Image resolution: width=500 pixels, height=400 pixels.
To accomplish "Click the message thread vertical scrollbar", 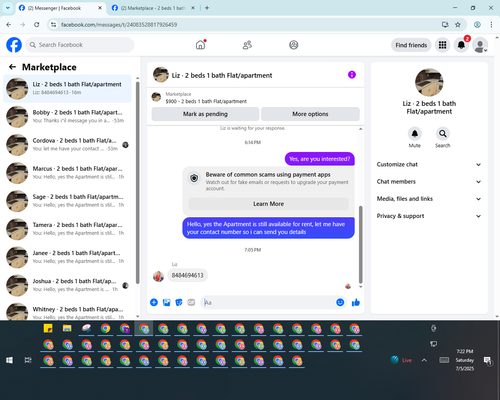I will 360,244.
